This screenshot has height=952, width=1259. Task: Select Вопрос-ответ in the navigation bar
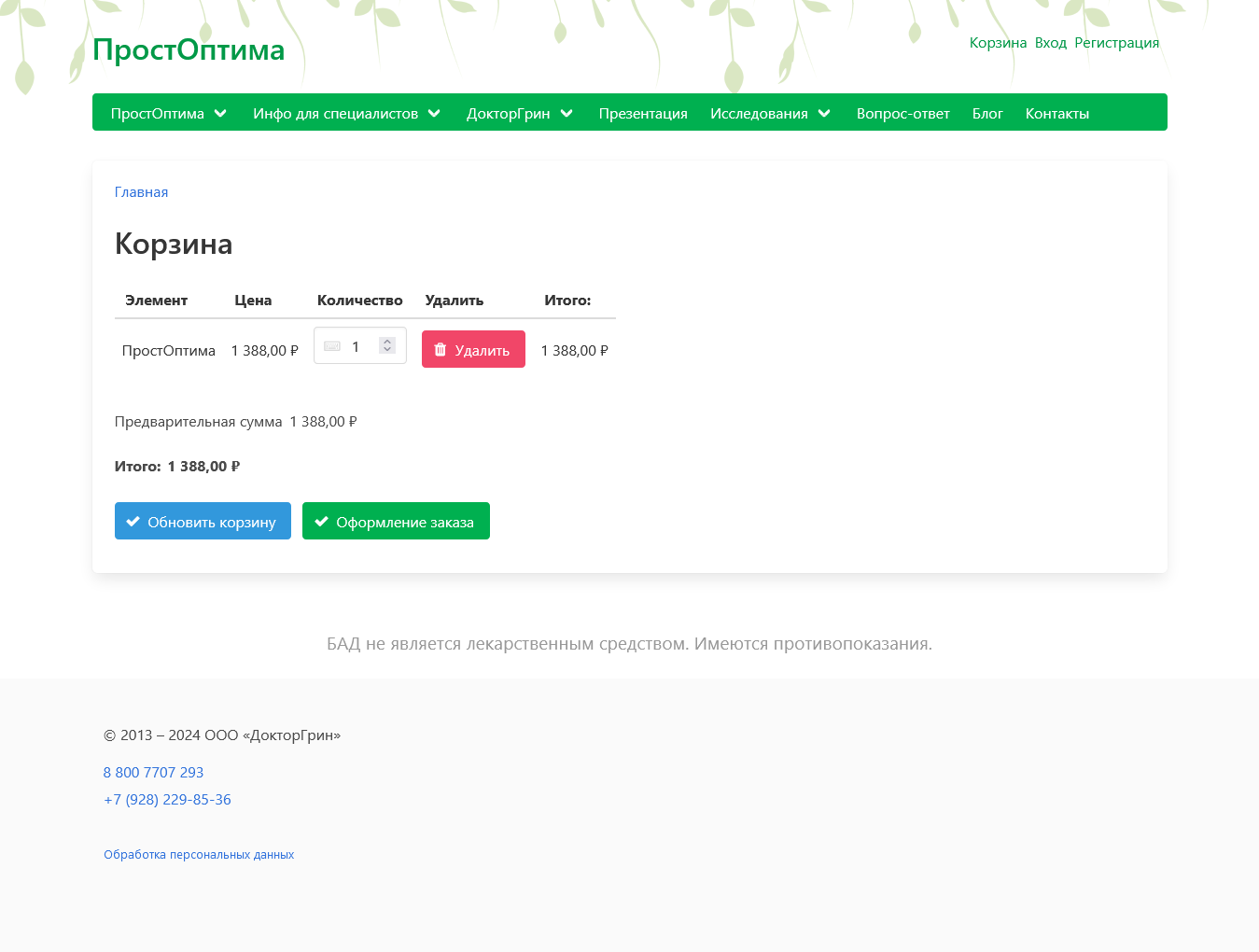click(902, 113)
